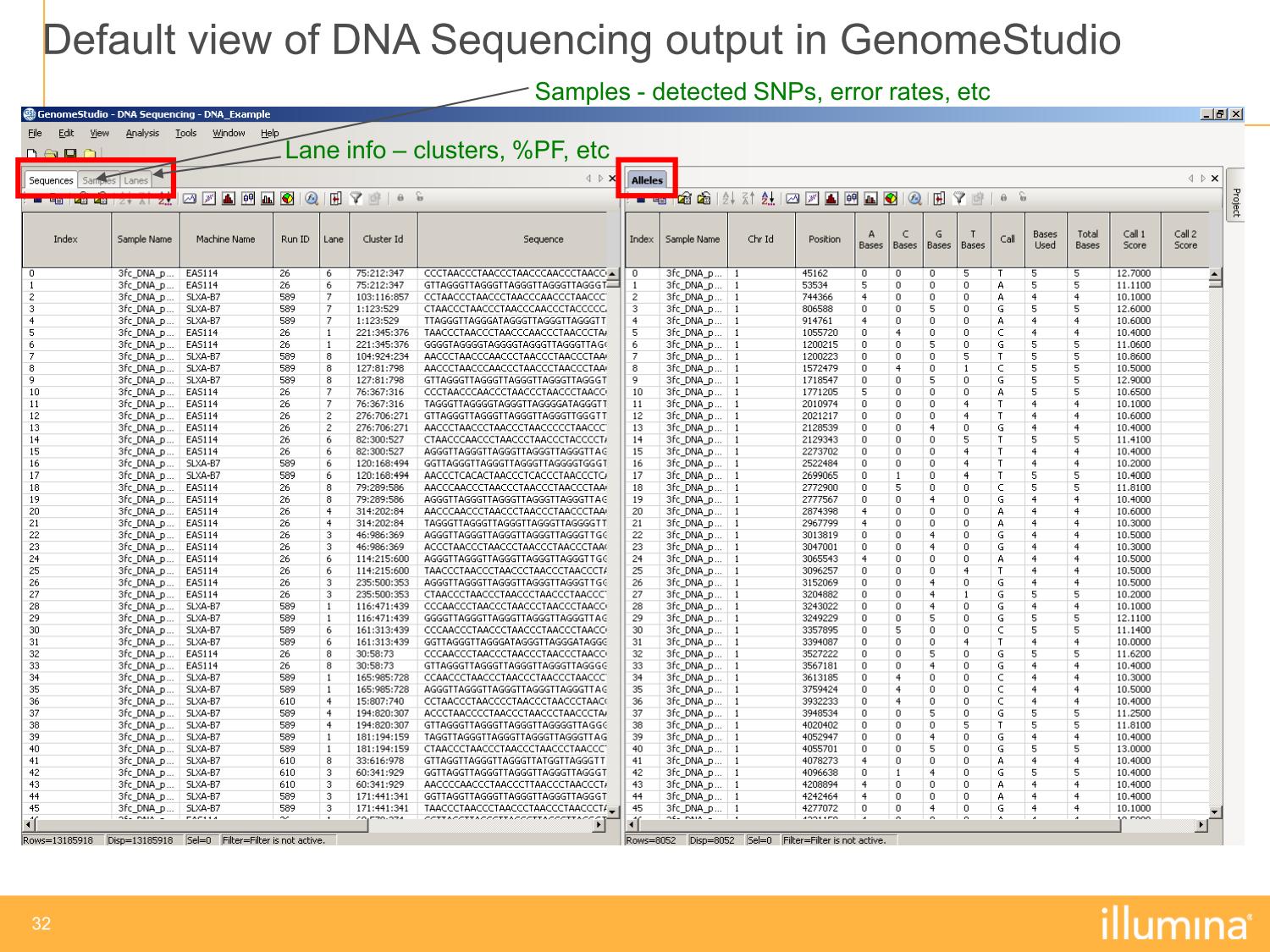
Task: Click the Cluster Id column header
Action: click(x=384, y=239)
